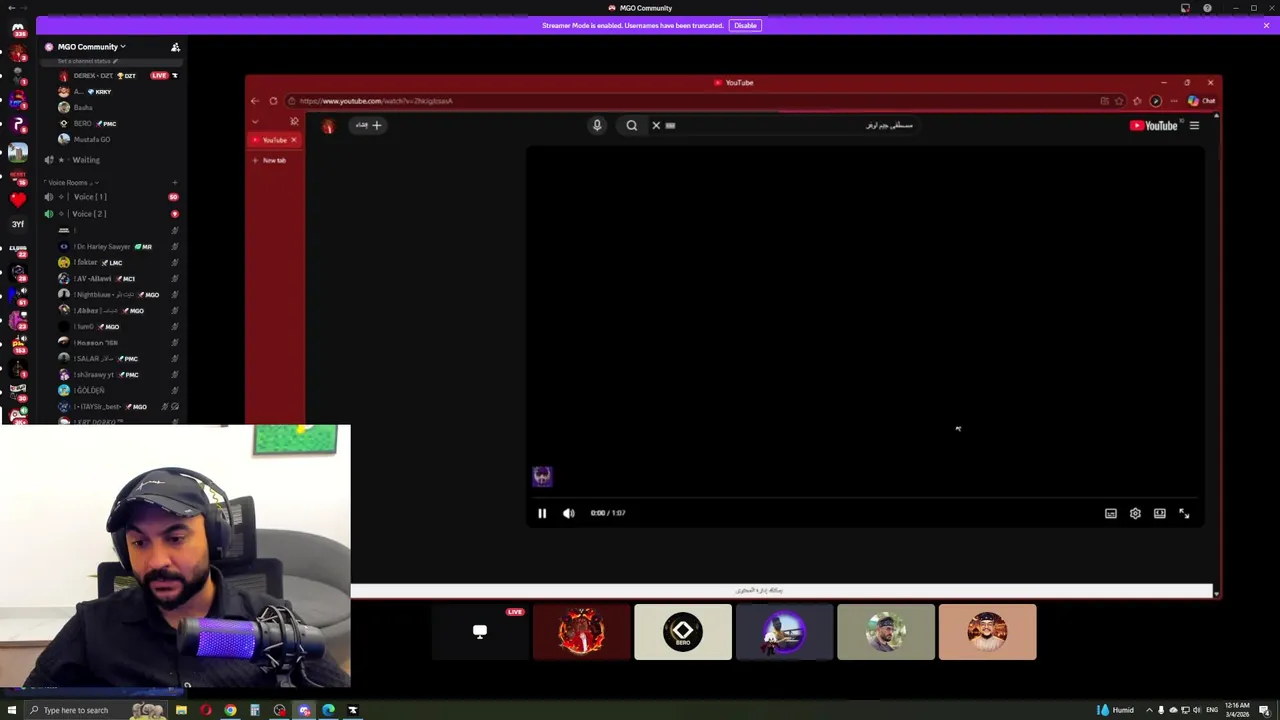Image resolution: width=1280 pixels, height=720 pixels.
Task: Open File Explorer from the taskbar
Action: point(181,710)
